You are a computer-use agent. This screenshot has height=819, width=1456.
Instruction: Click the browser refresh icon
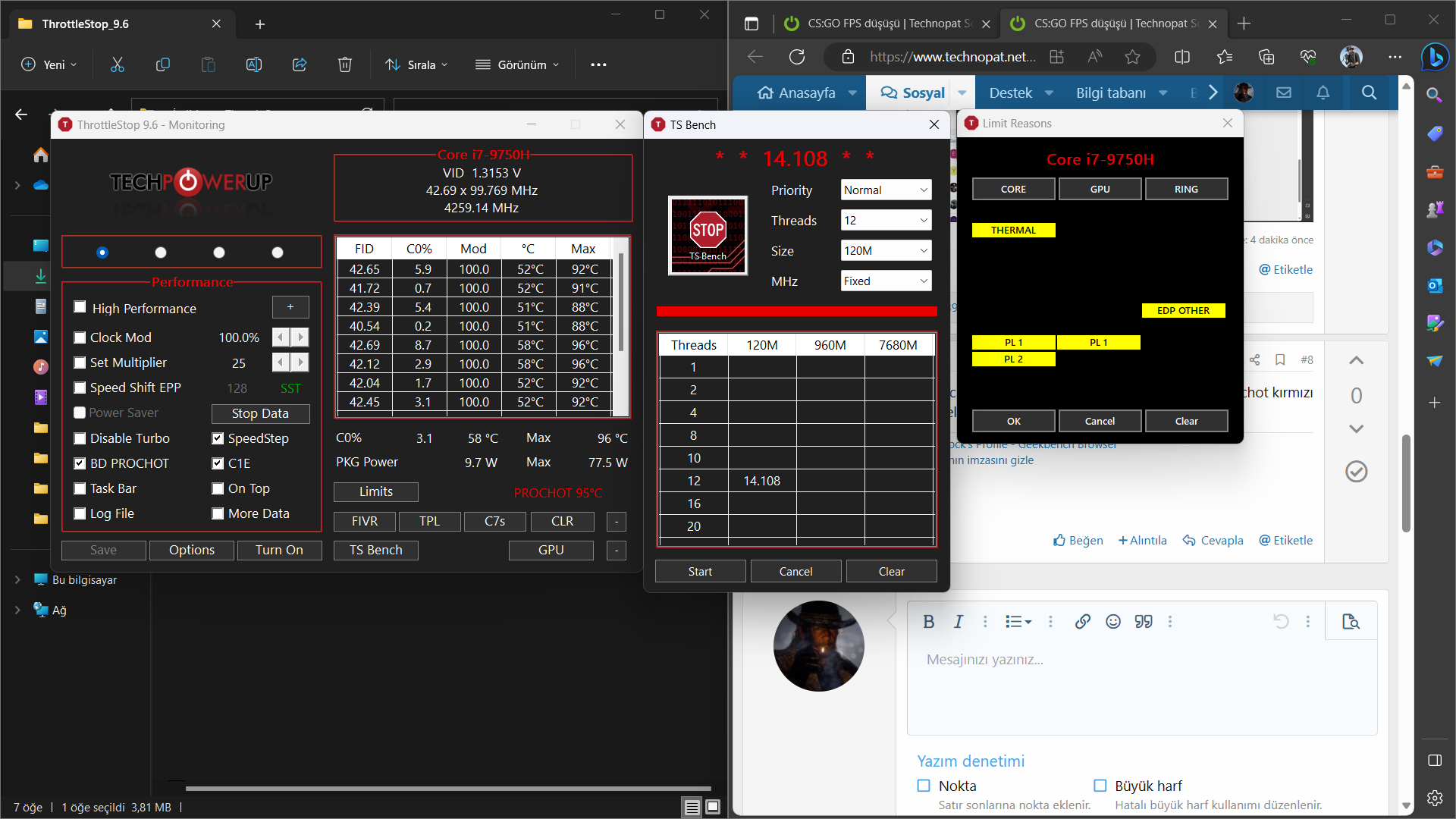[796, 57]
